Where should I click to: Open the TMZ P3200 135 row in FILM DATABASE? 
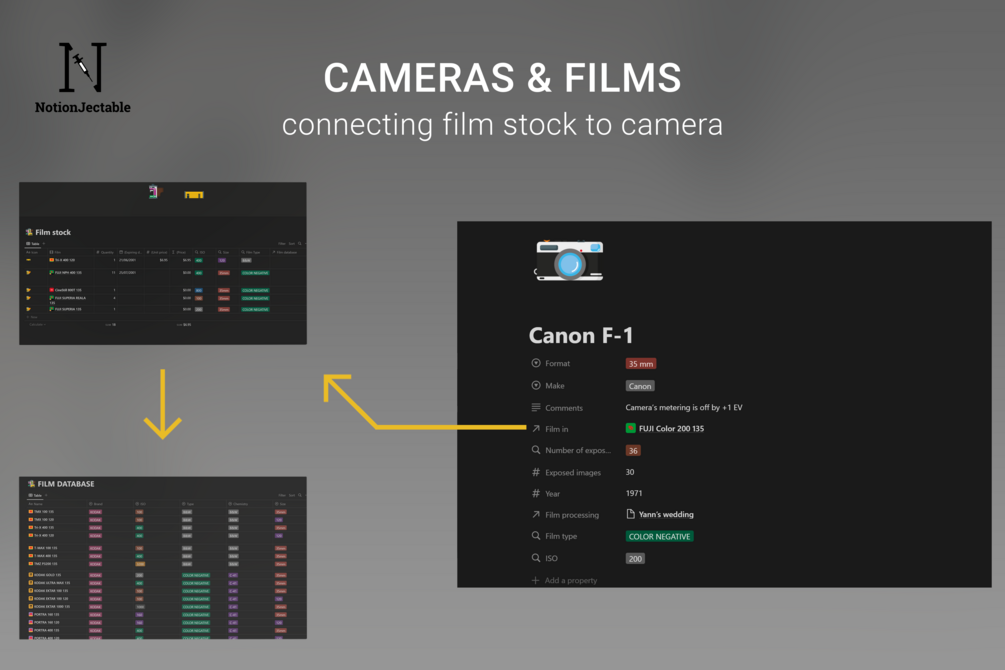(x=43, y=564)
